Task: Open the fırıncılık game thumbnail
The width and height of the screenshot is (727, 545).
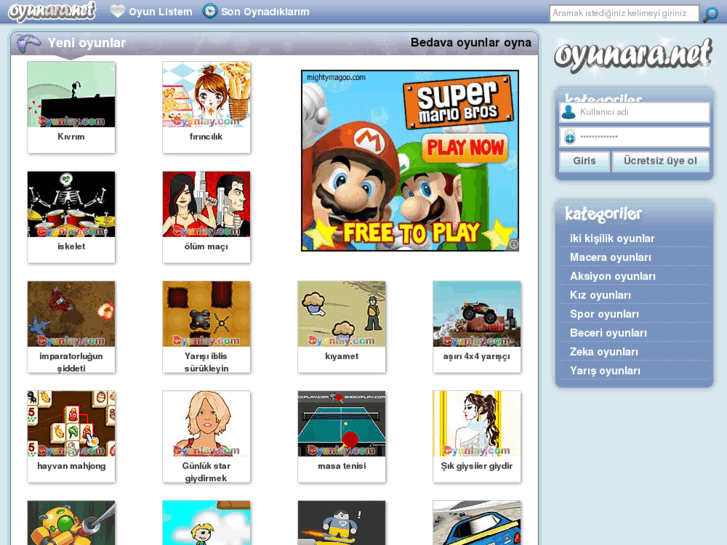Action: pos(206,94)
